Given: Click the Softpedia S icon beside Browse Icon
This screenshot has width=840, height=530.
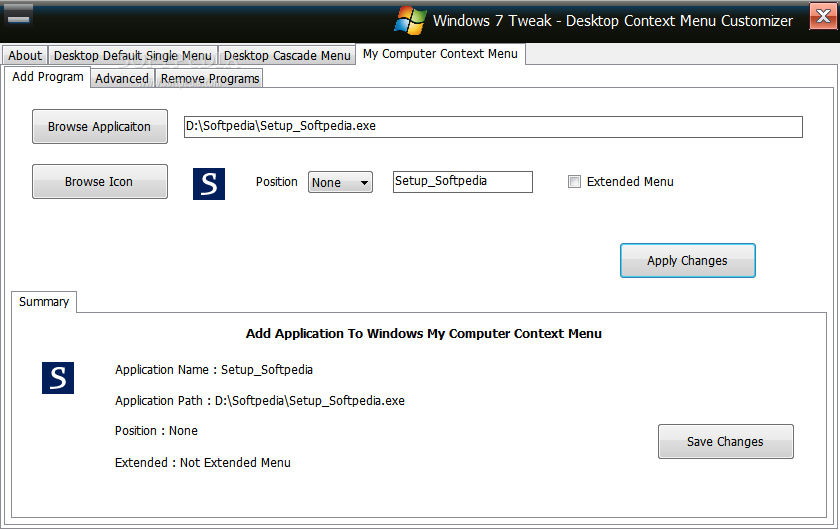Looking at the screenshot, I should 209,183.
